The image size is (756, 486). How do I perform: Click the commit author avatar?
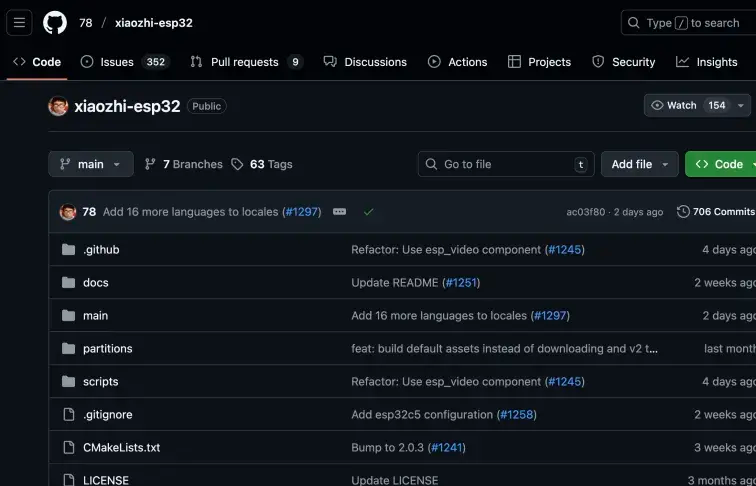pos(68,212)
